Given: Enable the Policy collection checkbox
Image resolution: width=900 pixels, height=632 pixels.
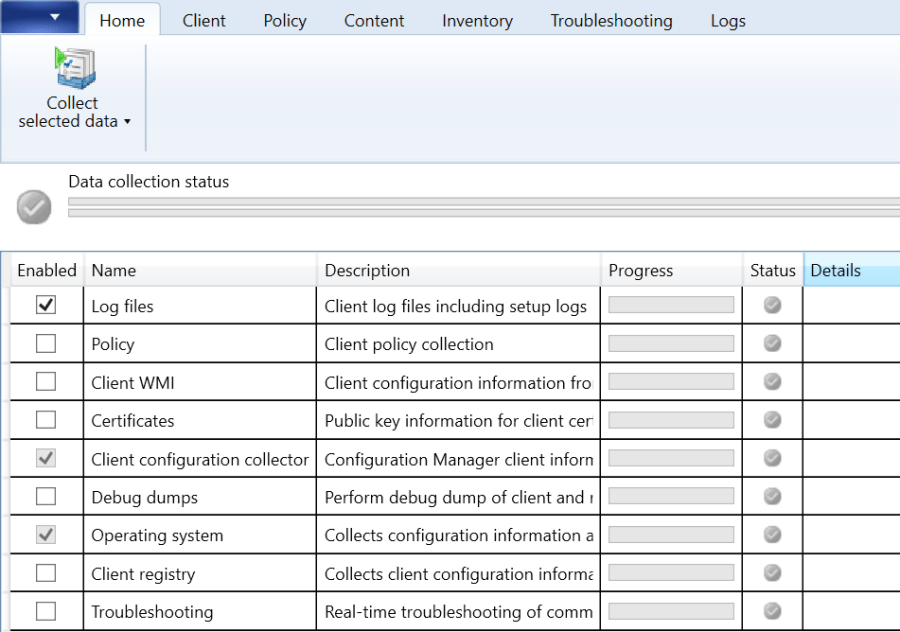Looking at the screenshot, I should [44, 343].
